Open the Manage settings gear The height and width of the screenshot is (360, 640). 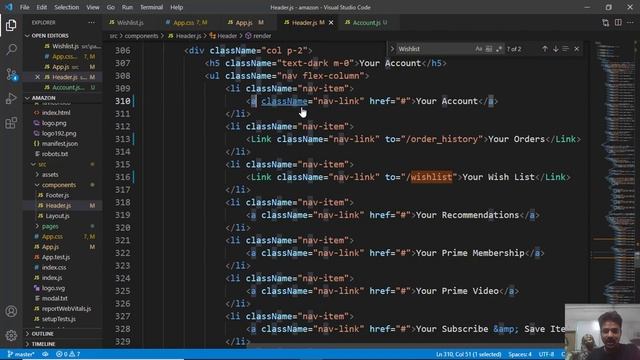[11, 336]
